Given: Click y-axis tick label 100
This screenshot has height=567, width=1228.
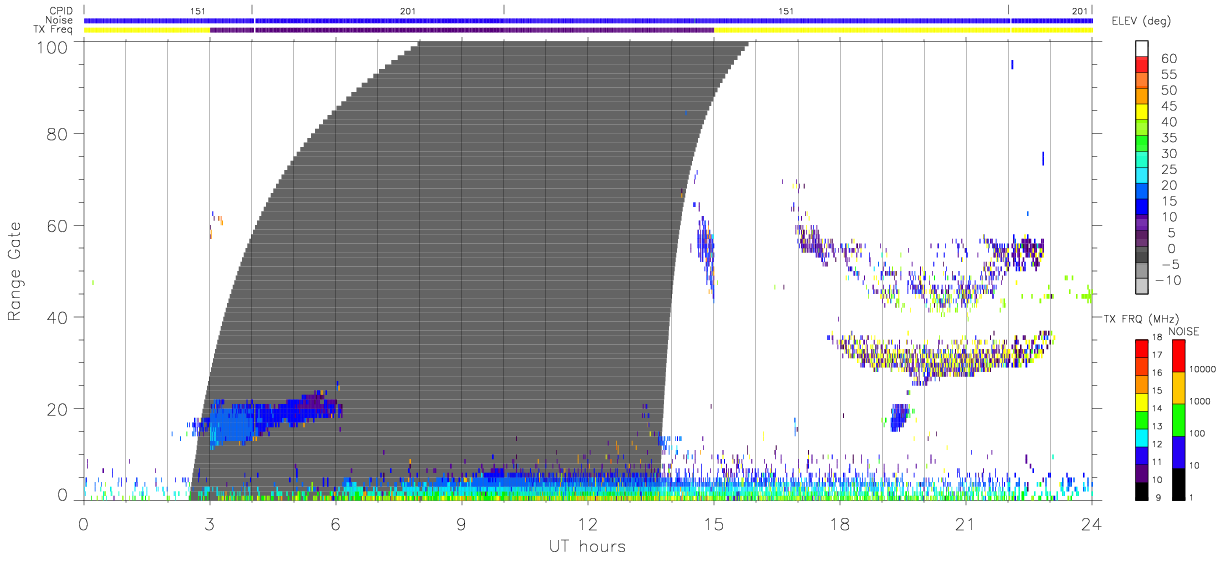Looking at the screenshot, I should pyautogui.click(x=51, y=46).
